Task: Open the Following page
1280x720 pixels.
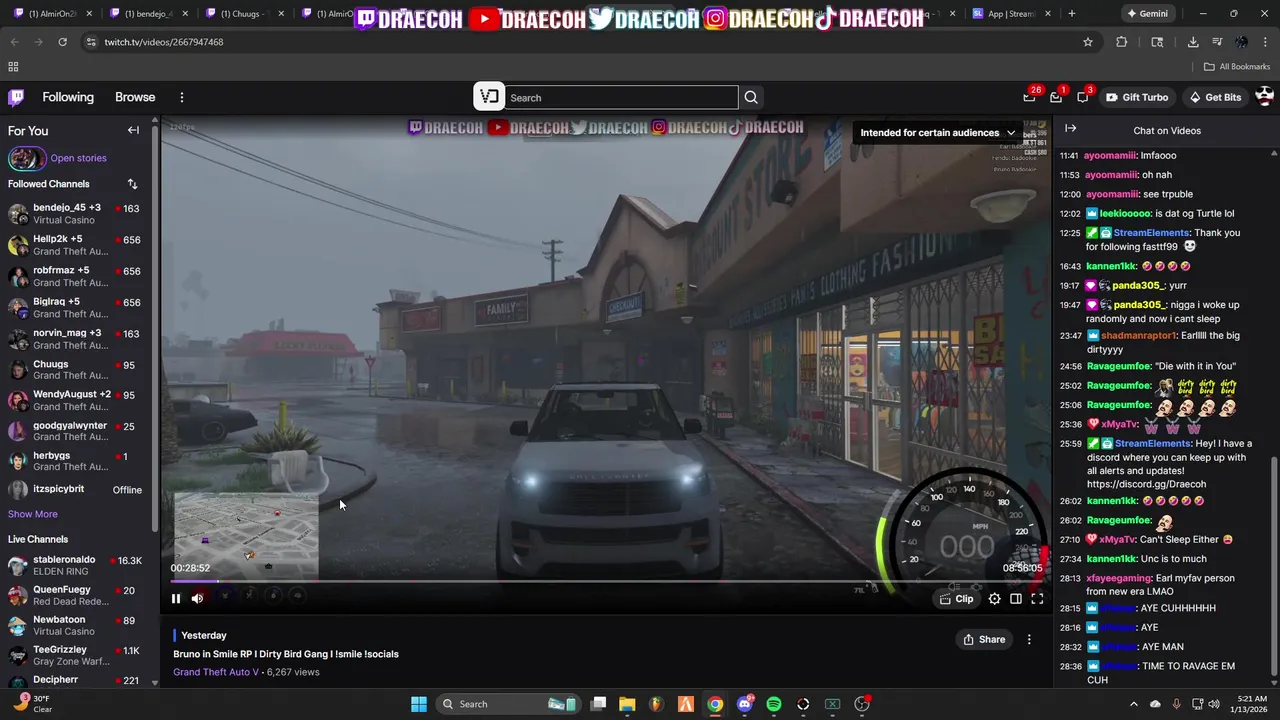Action: click(68, 97)
